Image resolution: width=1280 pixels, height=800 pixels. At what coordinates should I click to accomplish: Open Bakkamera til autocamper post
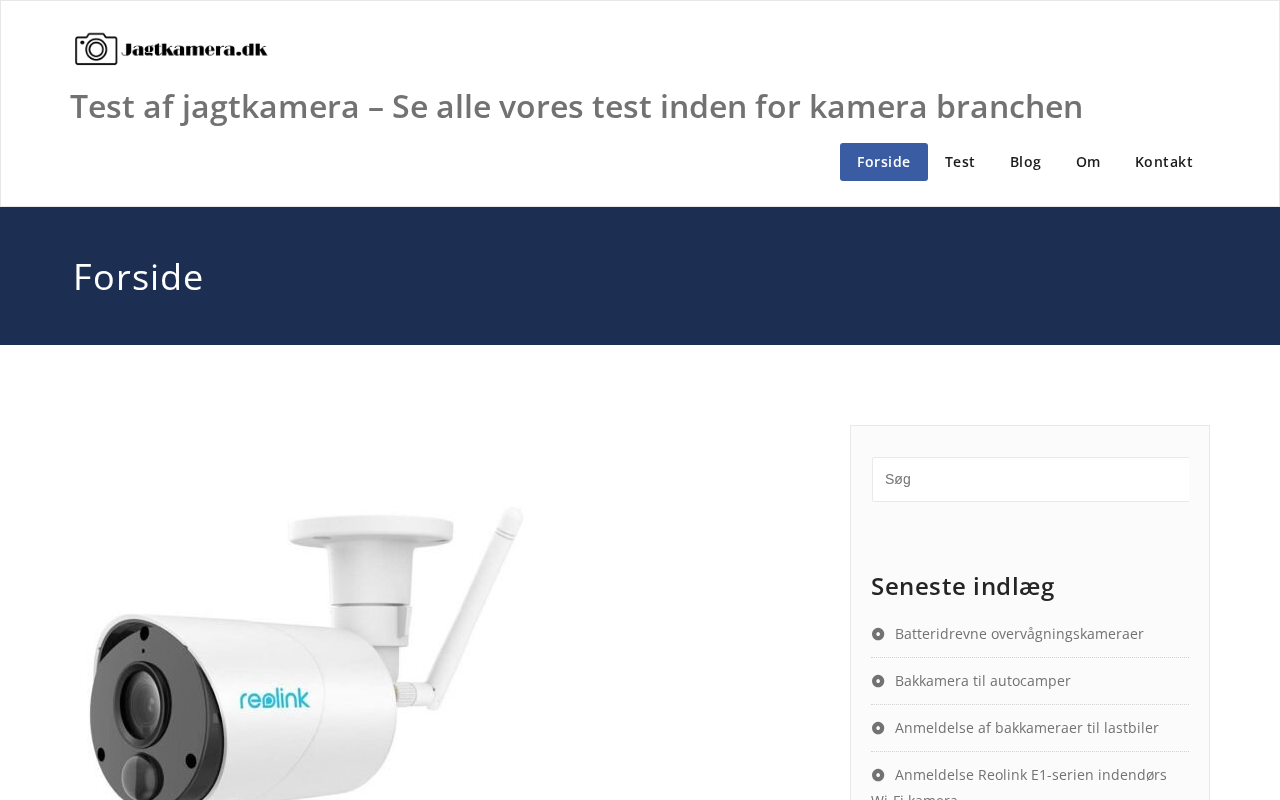982,681
